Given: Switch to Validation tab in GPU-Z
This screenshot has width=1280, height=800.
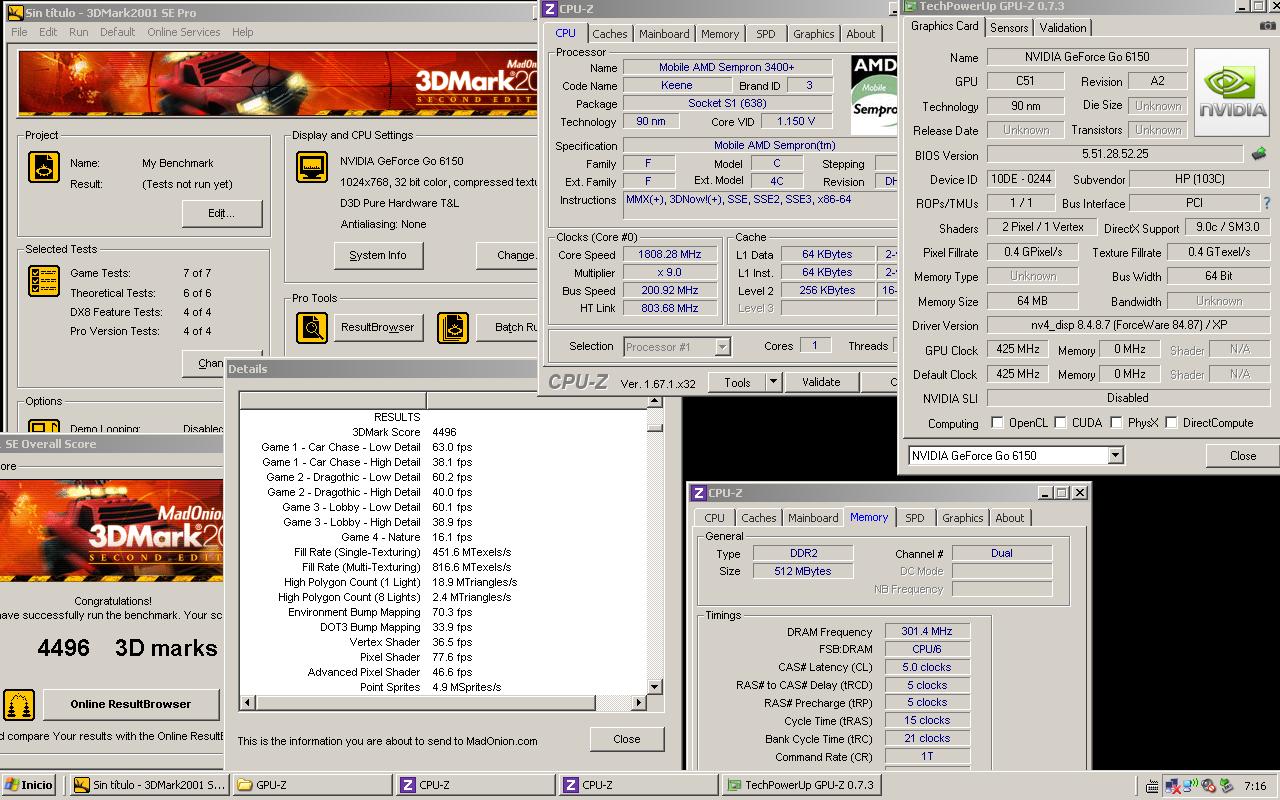Looking at the screenshot, I should [x=1062, y=28].
